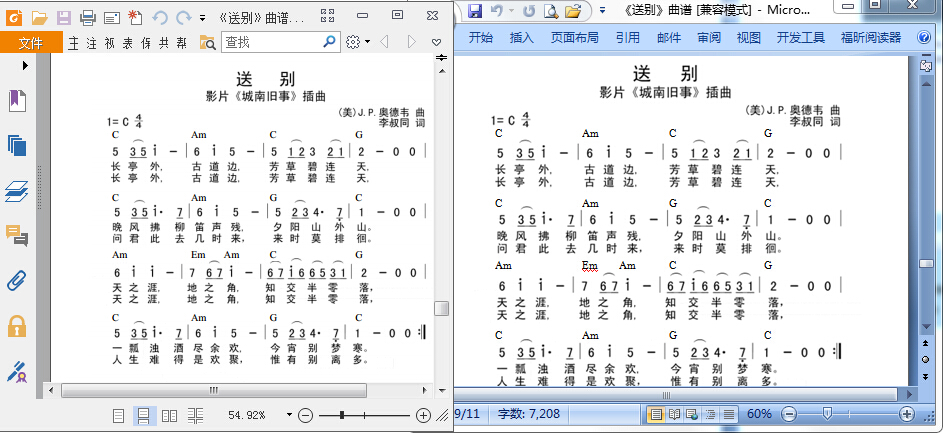Open the bookmarks panel in Foxit sidebar

[17, 101]
